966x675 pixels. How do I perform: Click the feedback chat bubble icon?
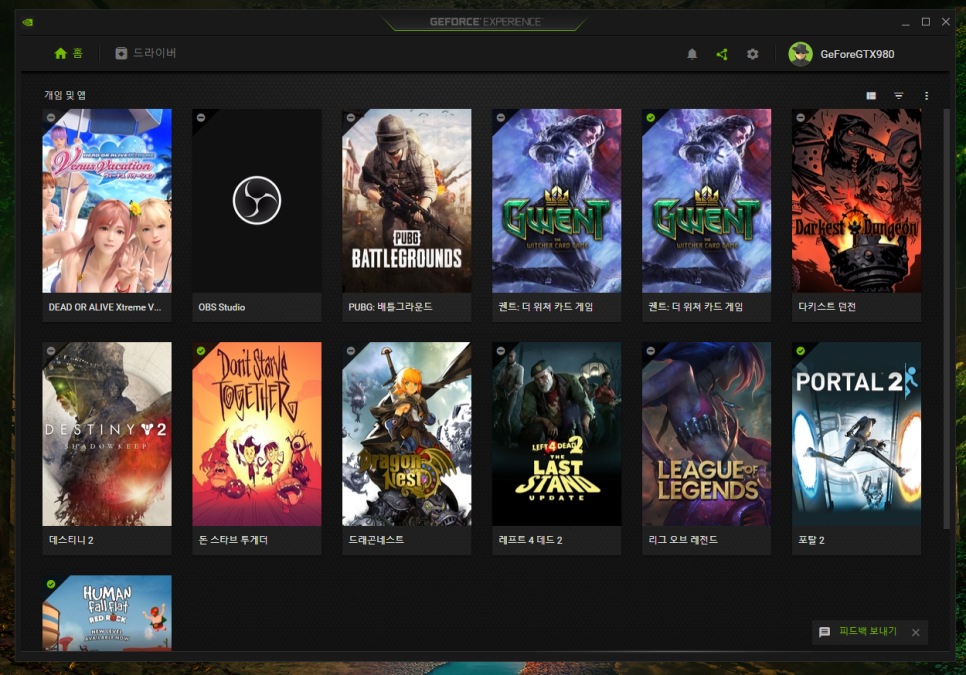point(824,632)
